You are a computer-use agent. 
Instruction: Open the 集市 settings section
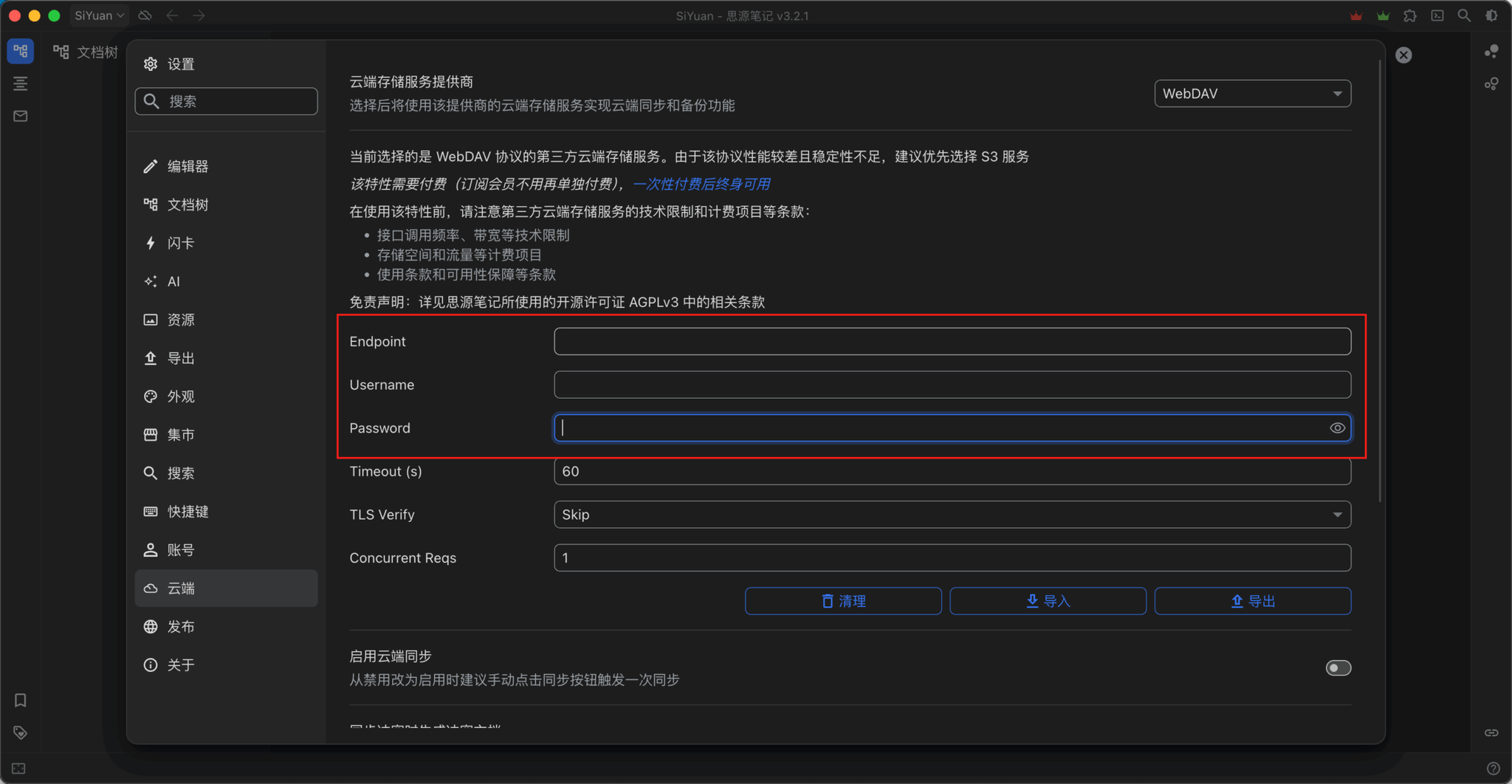pyautogui.click(x=226, y=435)
